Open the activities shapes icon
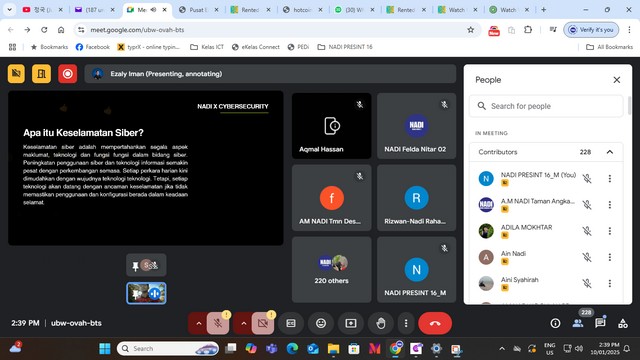The height and width of the screenshot is (360, 640). 623,323
